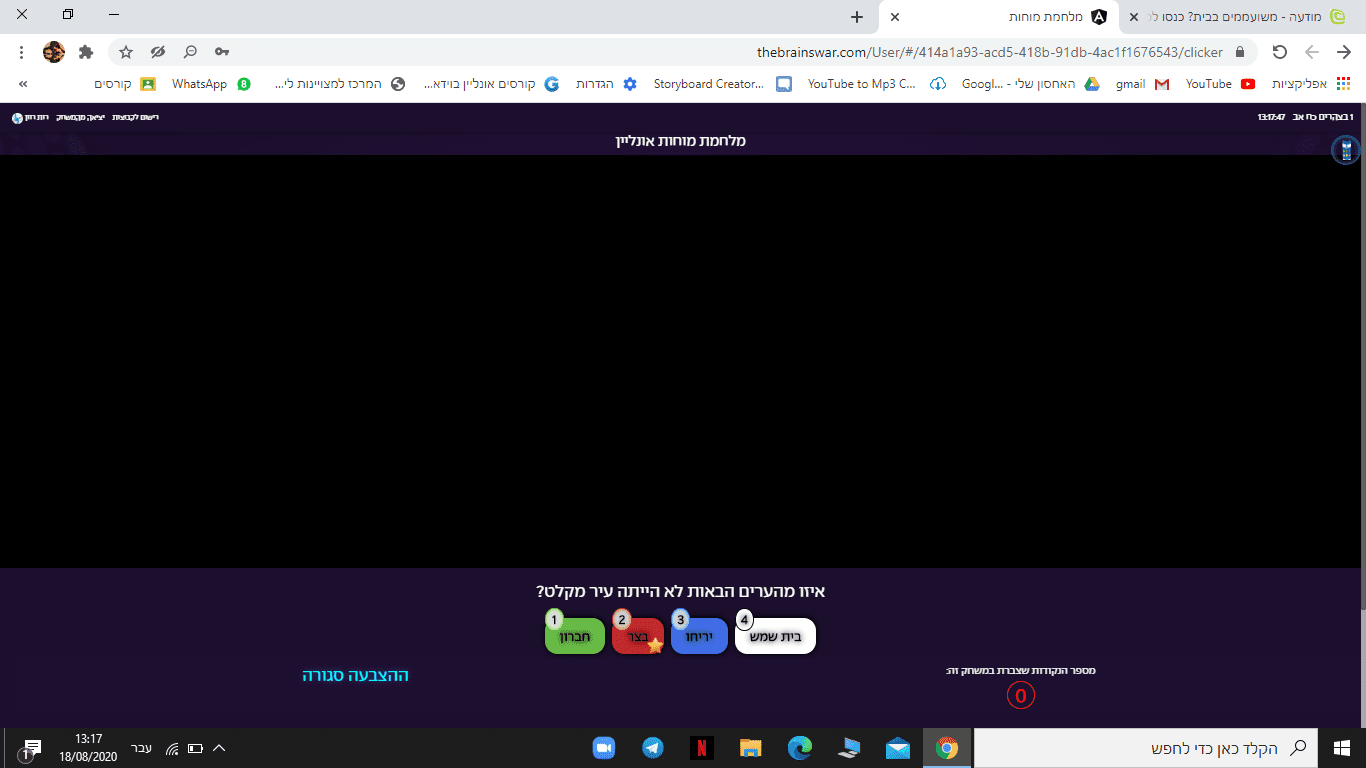Click the phone clicker icon at top right
Viewport: 1366px width, 768px height.
point(1346,151)
